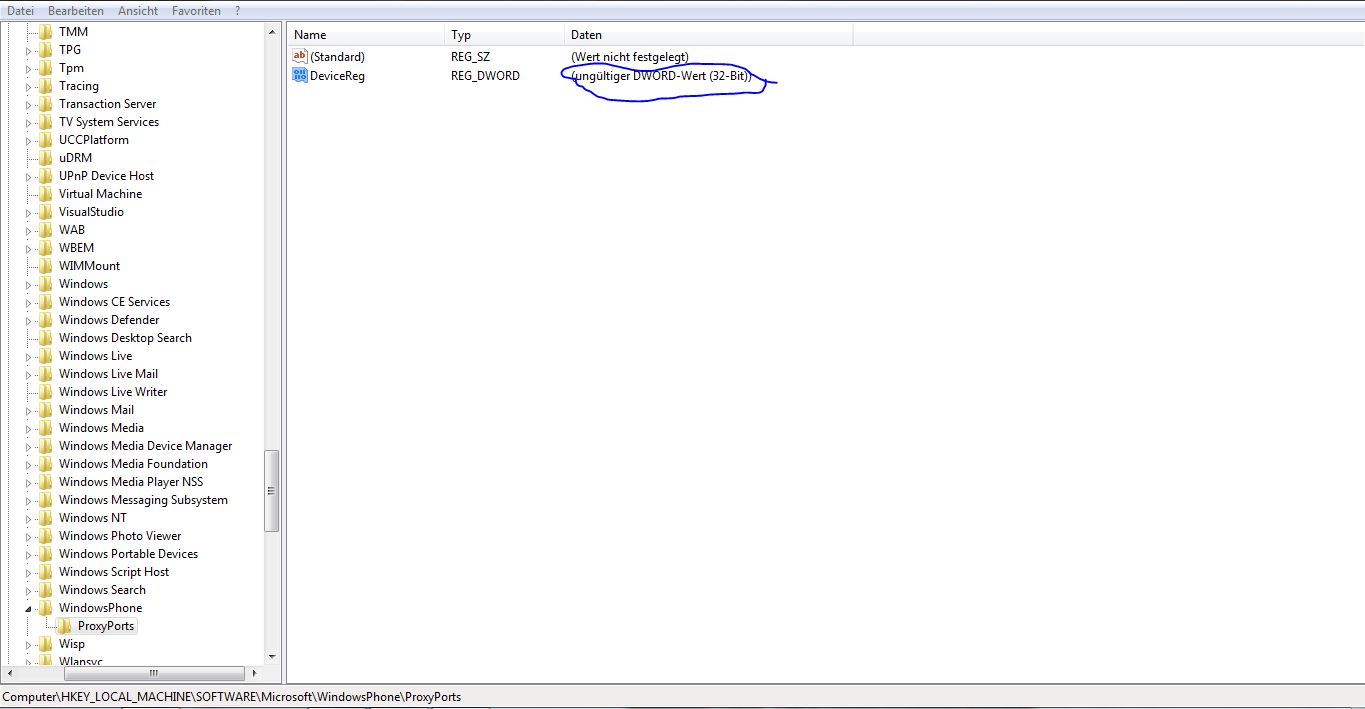Click the 'ungültiger DWORD-Wert (32-Bit)' data cell
The width and height of the screenshot is (1365, 709).
point(661,76)
